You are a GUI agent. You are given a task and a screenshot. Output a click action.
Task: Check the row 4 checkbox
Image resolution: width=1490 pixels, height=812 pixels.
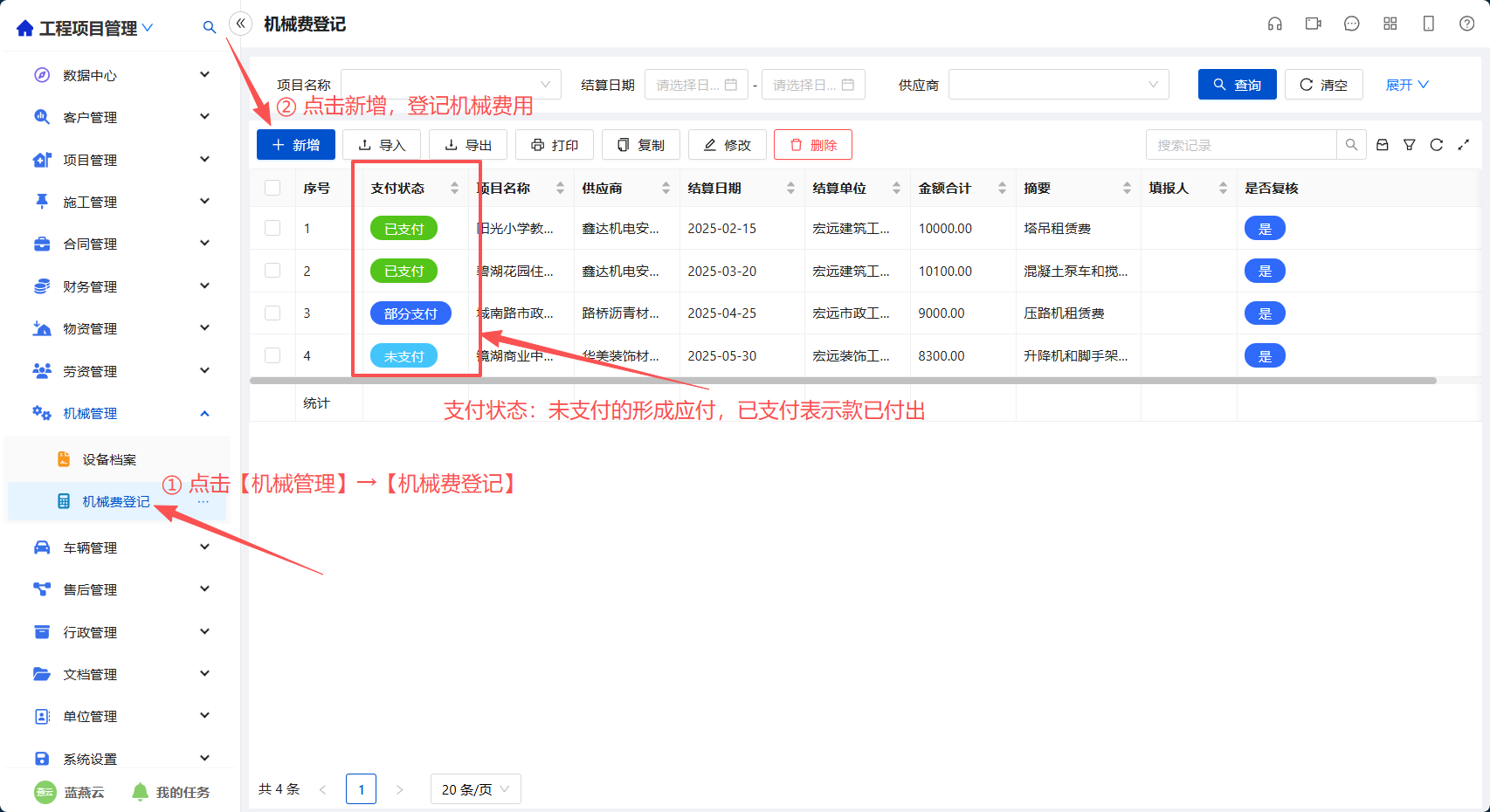272,355
